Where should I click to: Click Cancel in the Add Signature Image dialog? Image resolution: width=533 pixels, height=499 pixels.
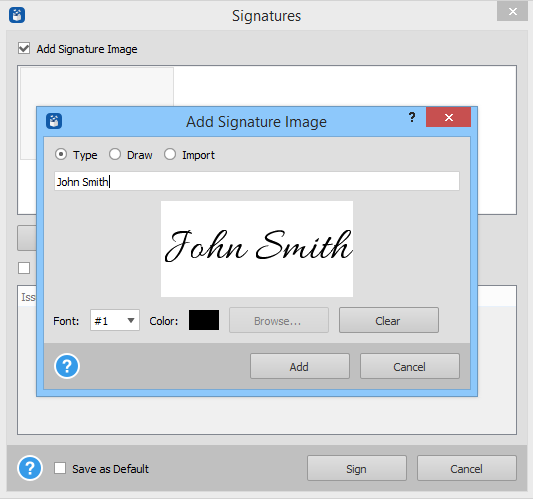click(x=410, y=366)
